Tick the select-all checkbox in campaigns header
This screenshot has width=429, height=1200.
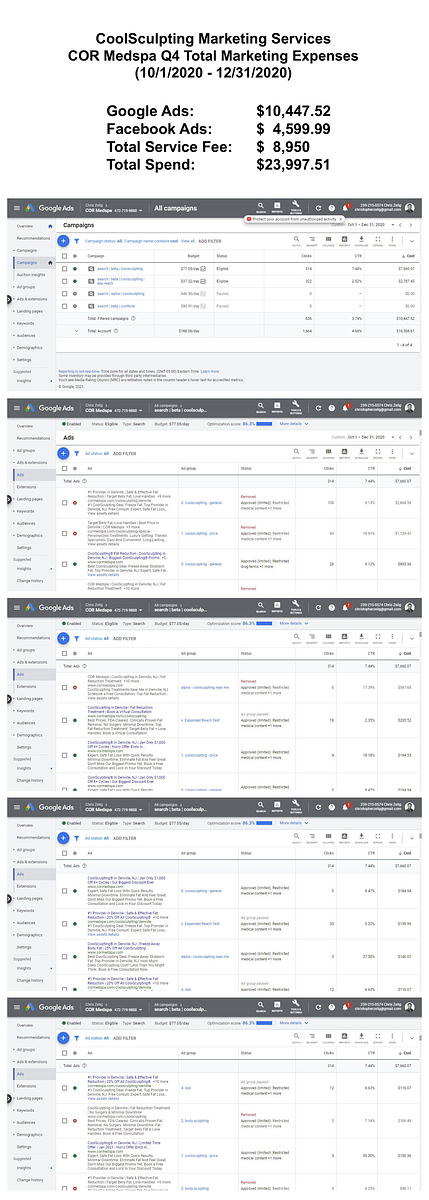coord(64,257)
